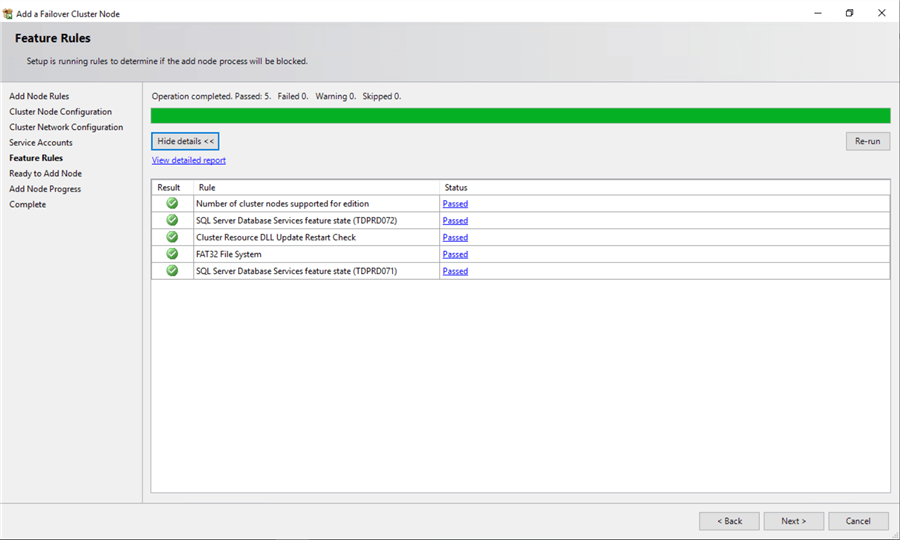Select Cluster Node Configuration in the sidebar
Image resolution: width=900 pixels, height=540 pixels.
[x=60, y=112]
